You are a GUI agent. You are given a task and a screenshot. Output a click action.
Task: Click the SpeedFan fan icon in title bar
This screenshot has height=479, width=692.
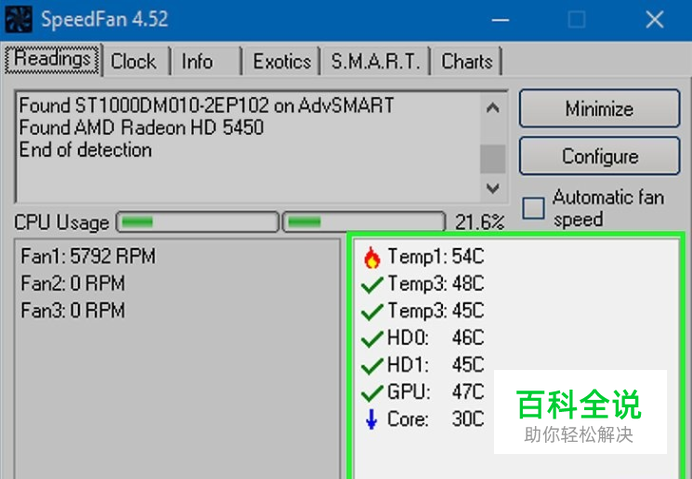[19, 19]
